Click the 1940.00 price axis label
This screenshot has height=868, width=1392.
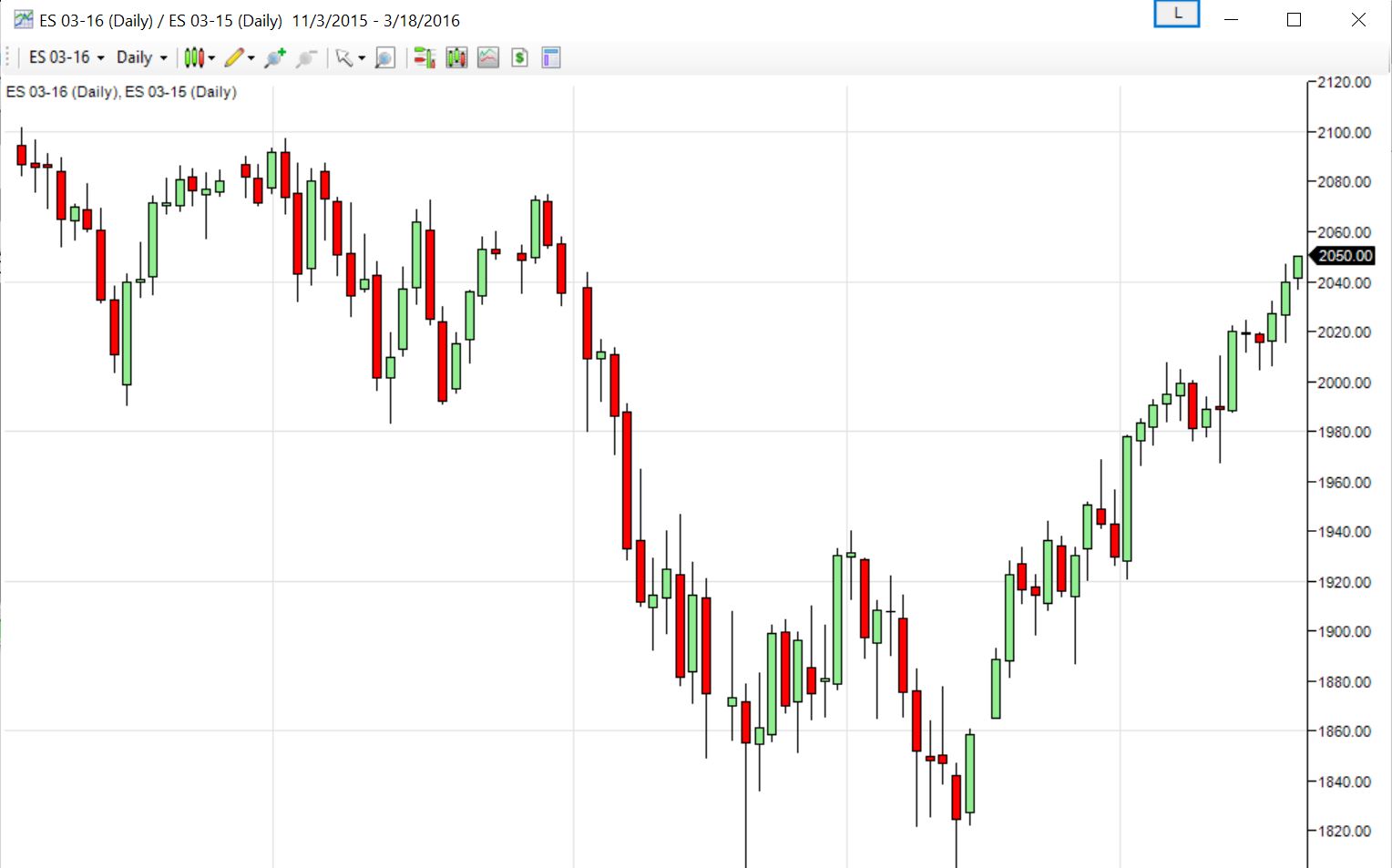point(1344,532)
